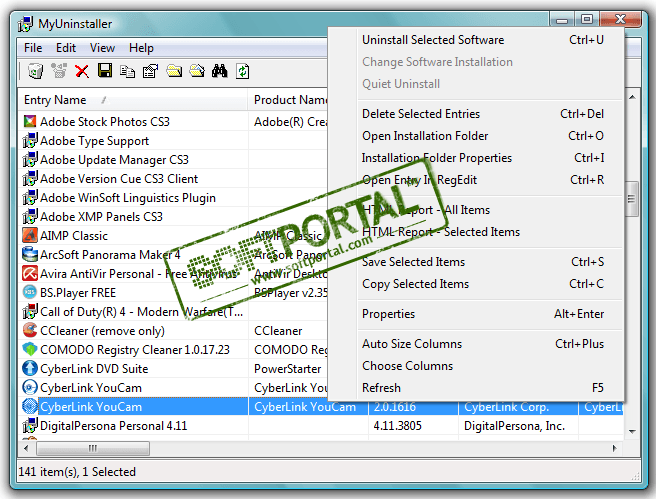
Task: Click the properties toolbar icon
Action: 150,71
